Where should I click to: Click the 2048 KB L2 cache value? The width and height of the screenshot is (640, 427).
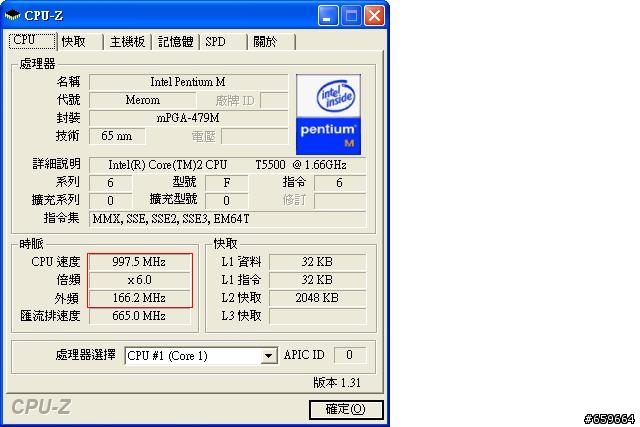pos(318,298)
